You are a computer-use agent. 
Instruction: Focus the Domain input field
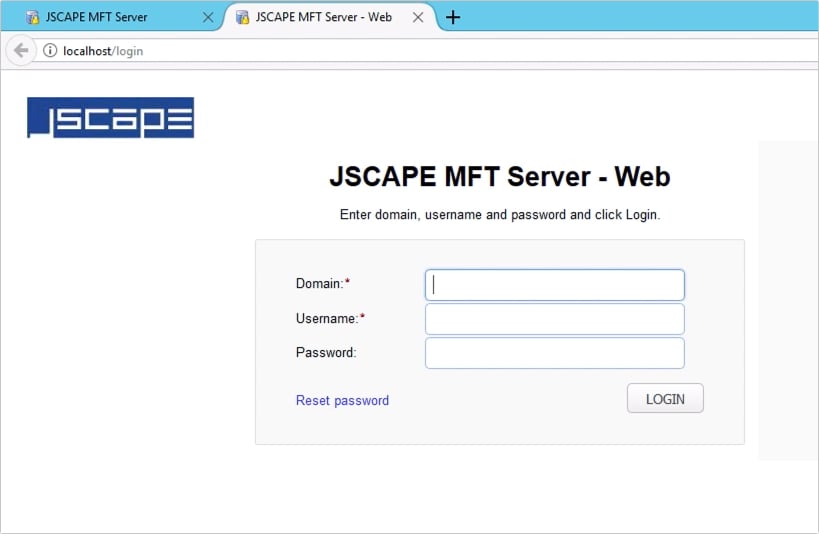(555, 285)
